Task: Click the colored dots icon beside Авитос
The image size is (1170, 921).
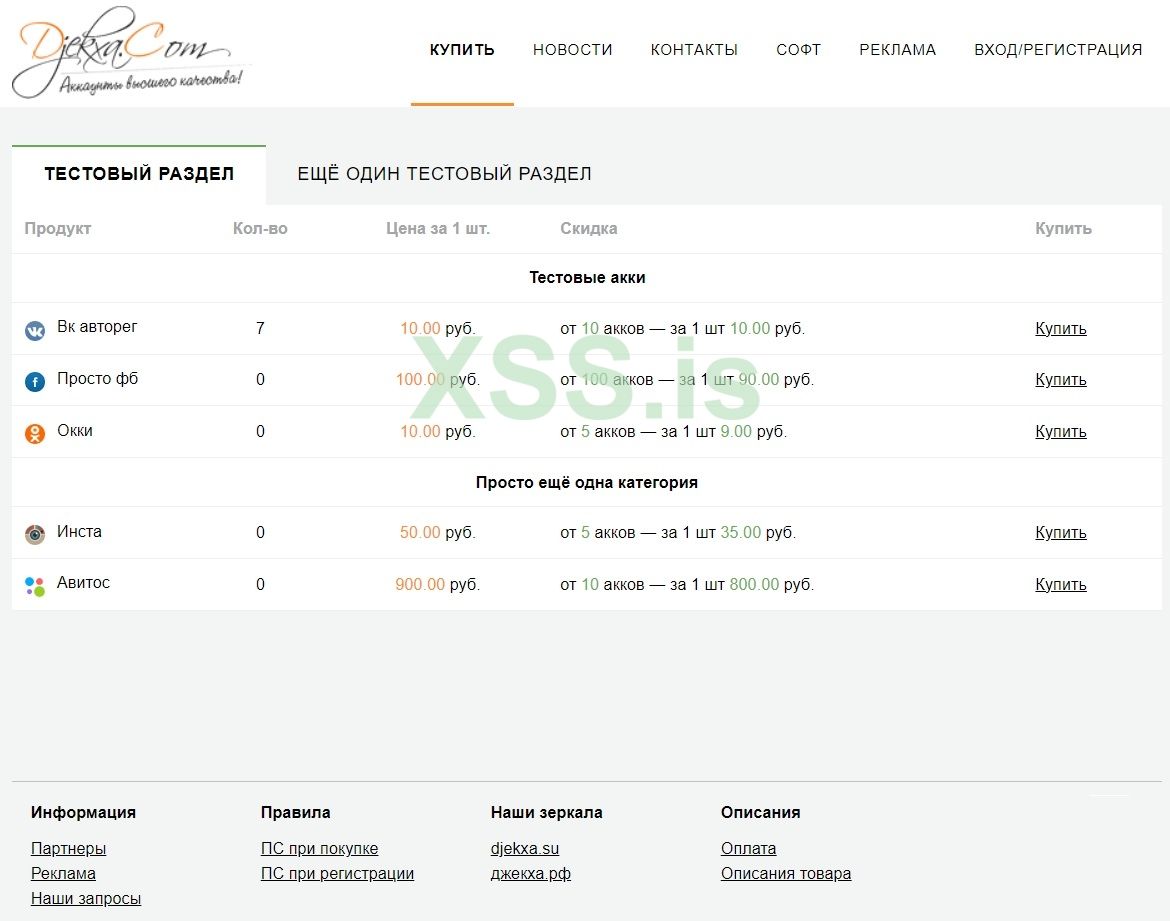Action: pos(35,586)
